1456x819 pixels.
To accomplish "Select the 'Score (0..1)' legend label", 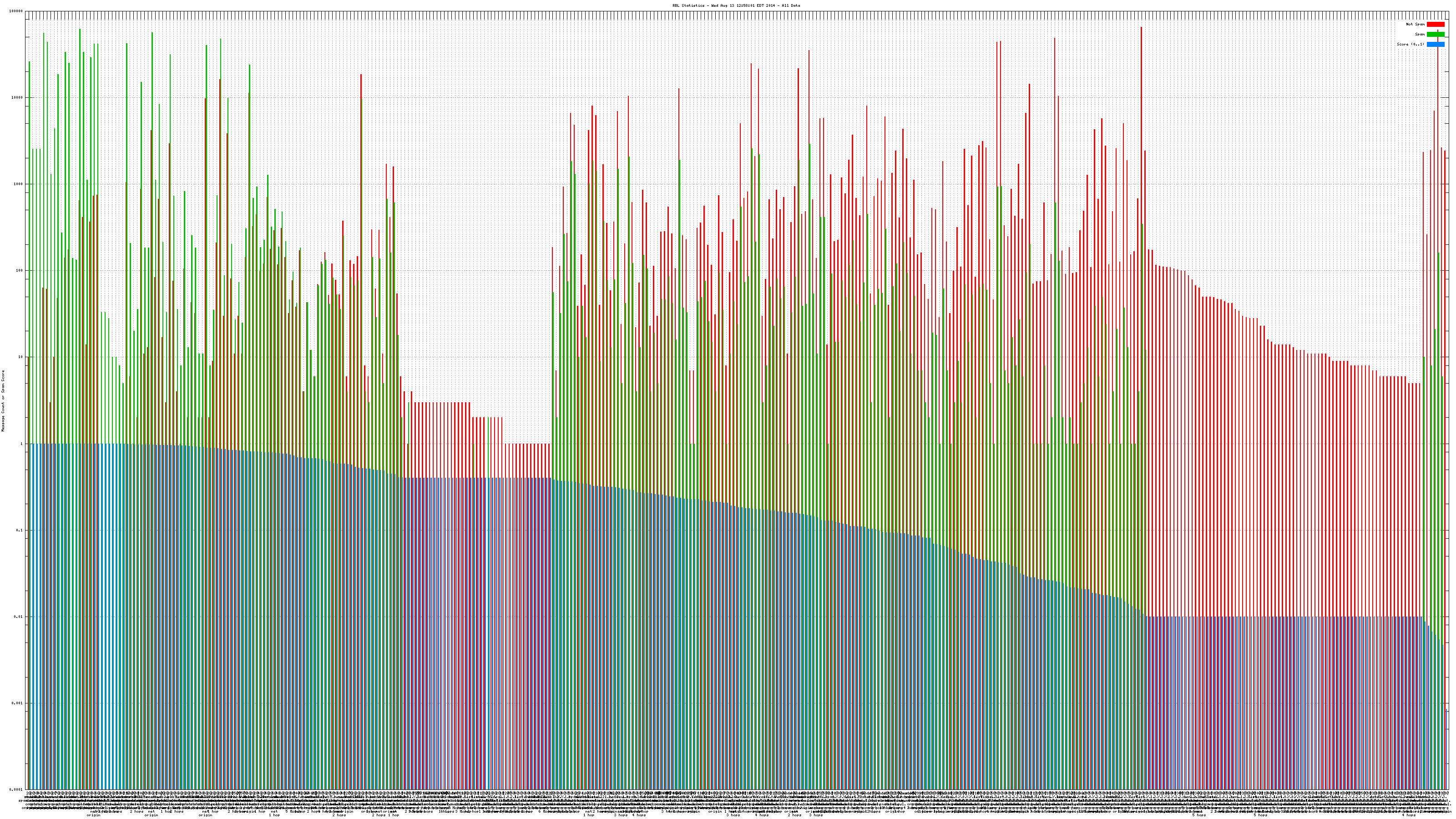I will click(1410, 44).
